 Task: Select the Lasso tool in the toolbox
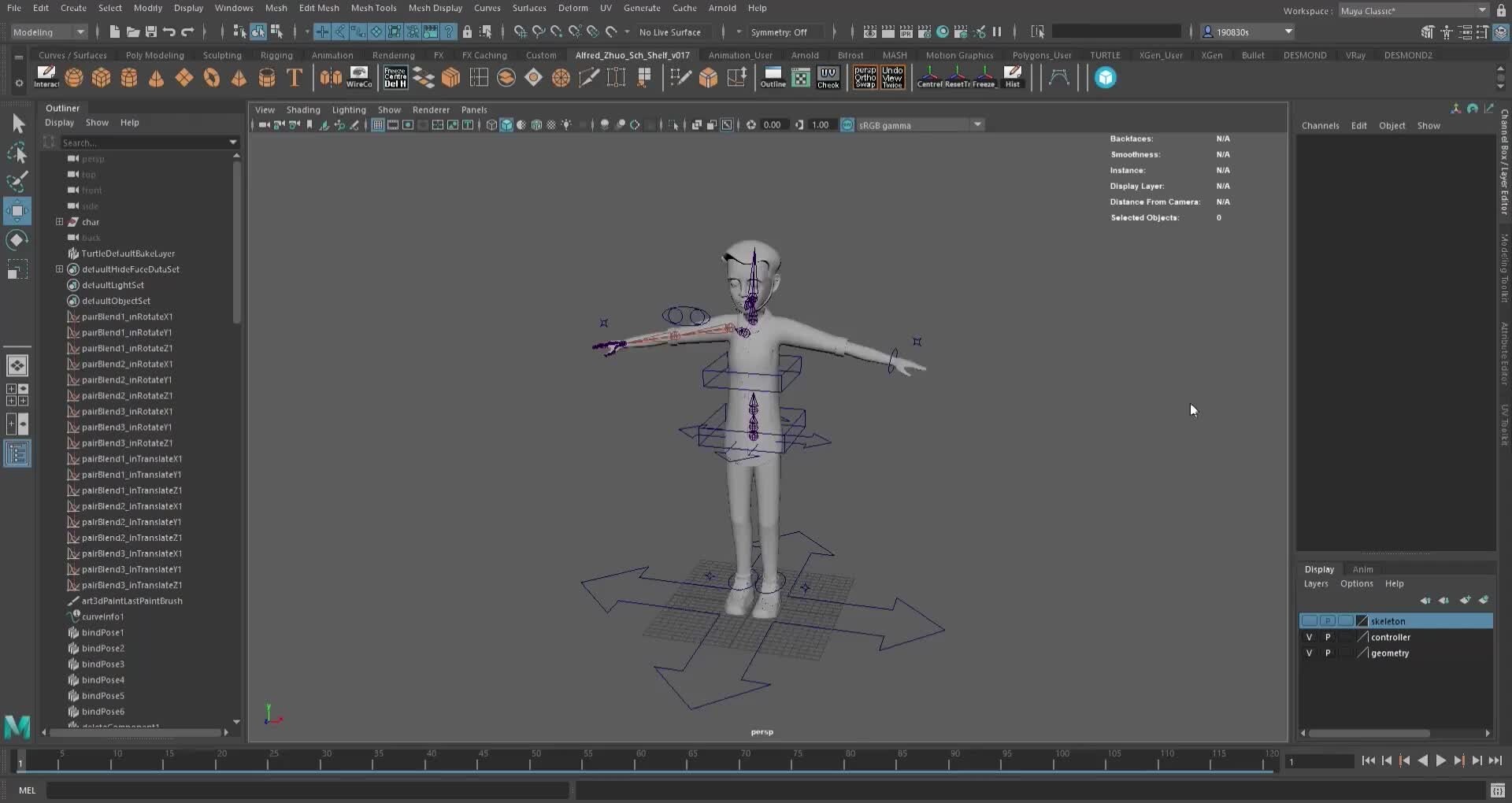click(17, 153)
